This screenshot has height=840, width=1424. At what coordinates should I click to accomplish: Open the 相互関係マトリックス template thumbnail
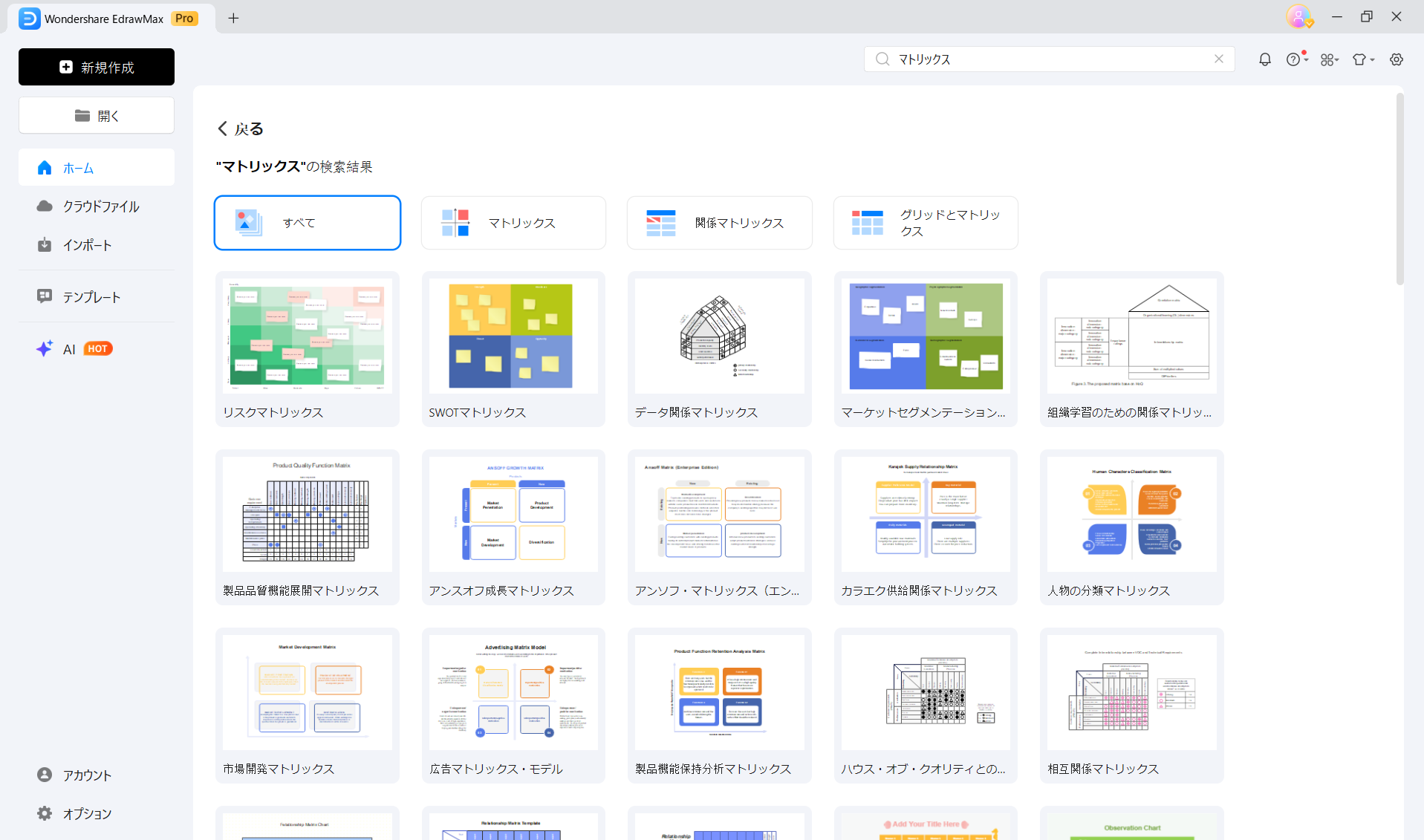tap(1131, 693)
